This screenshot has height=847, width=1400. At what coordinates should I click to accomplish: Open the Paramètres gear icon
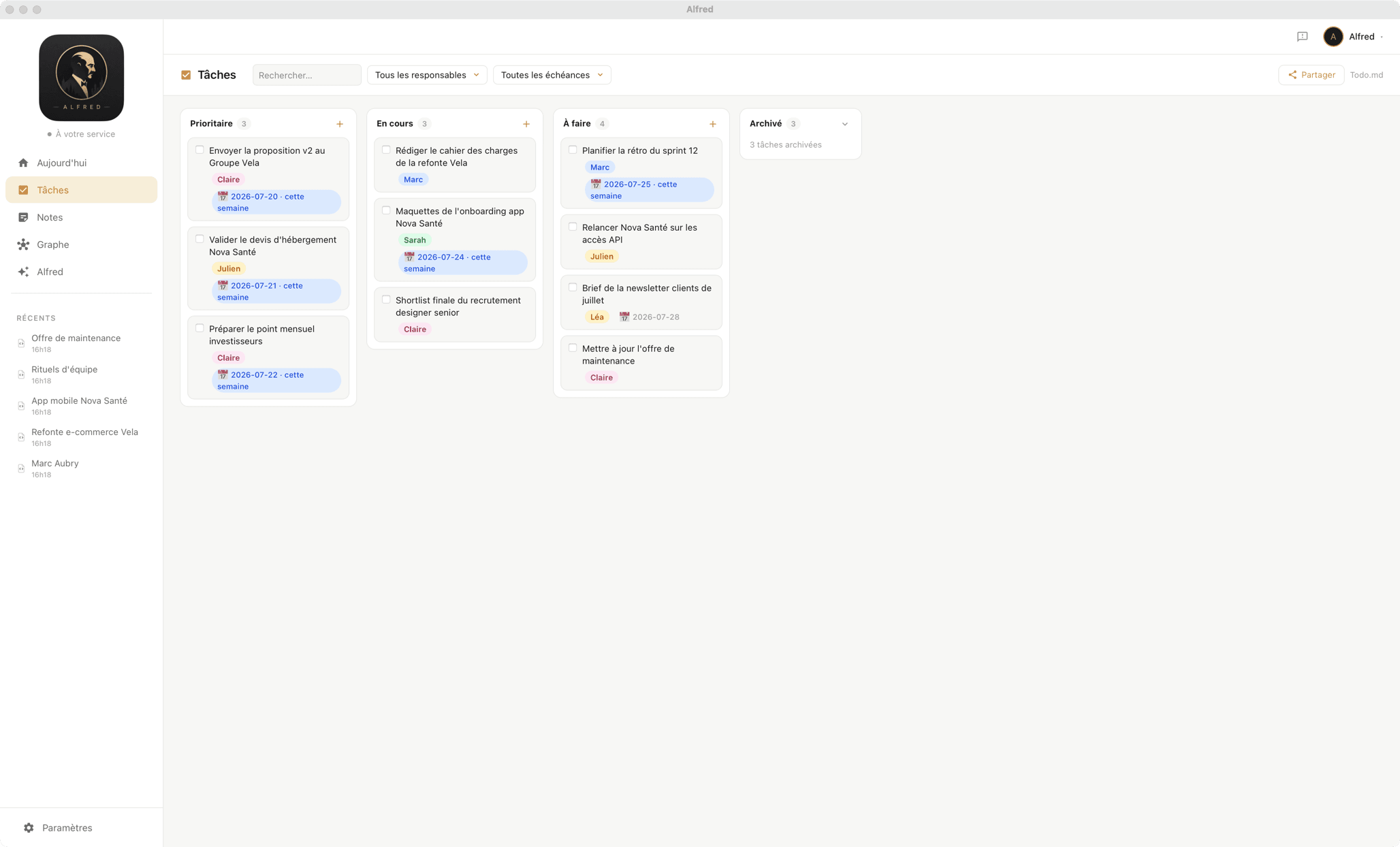click(x=29, y=828)
